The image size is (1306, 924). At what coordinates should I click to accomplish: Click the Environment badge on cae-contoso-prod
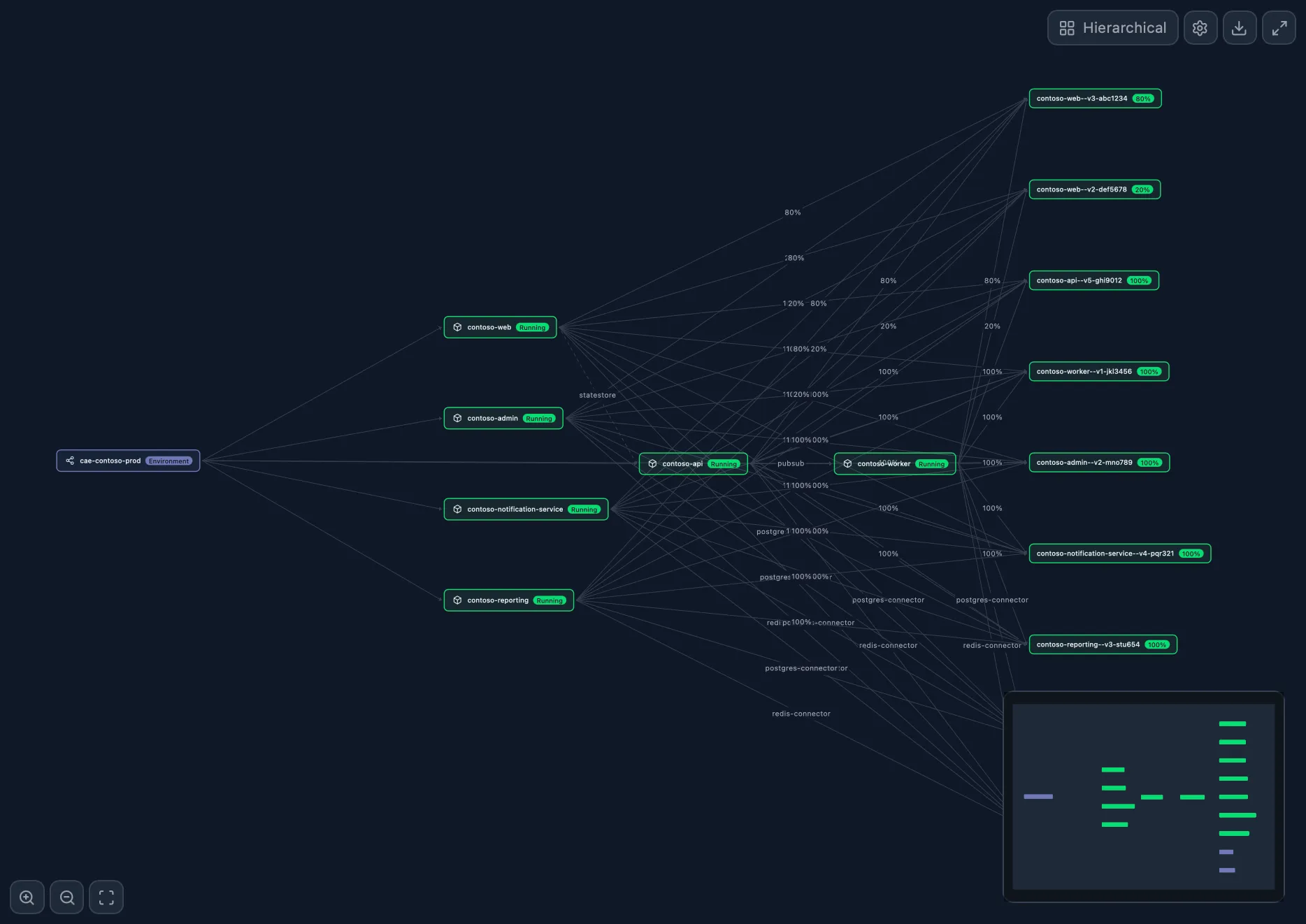pos(169,461)
